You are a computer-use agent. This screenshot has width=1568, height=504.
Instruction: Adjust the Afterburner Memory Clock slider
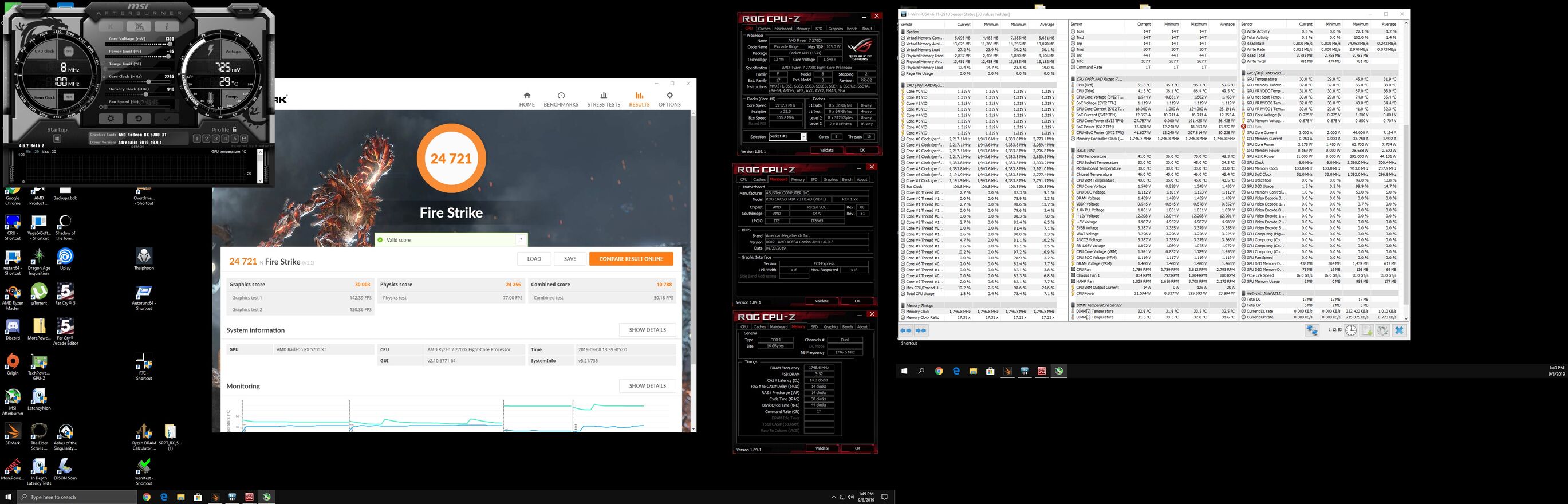(x=139, y=94)
